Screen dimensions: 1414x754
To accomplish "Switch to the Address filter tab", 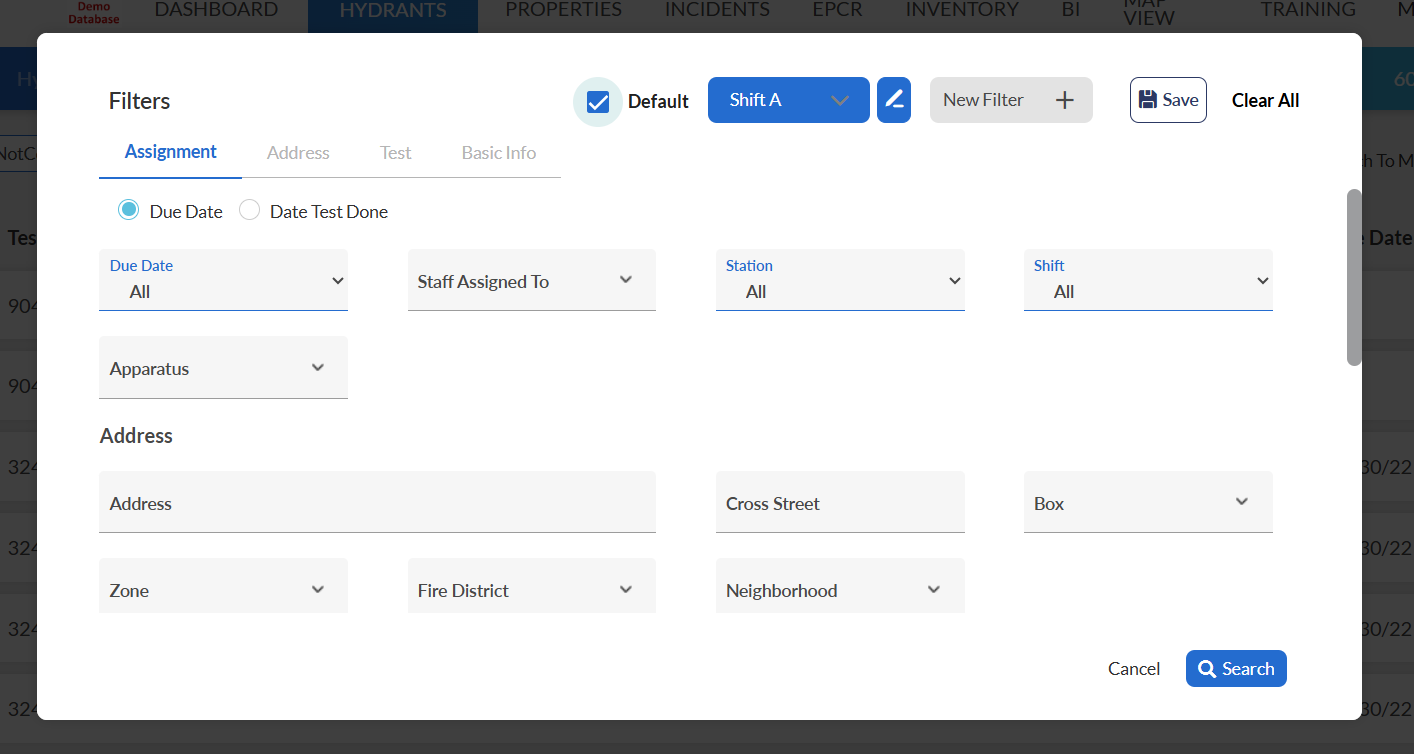I will [298, 153].
